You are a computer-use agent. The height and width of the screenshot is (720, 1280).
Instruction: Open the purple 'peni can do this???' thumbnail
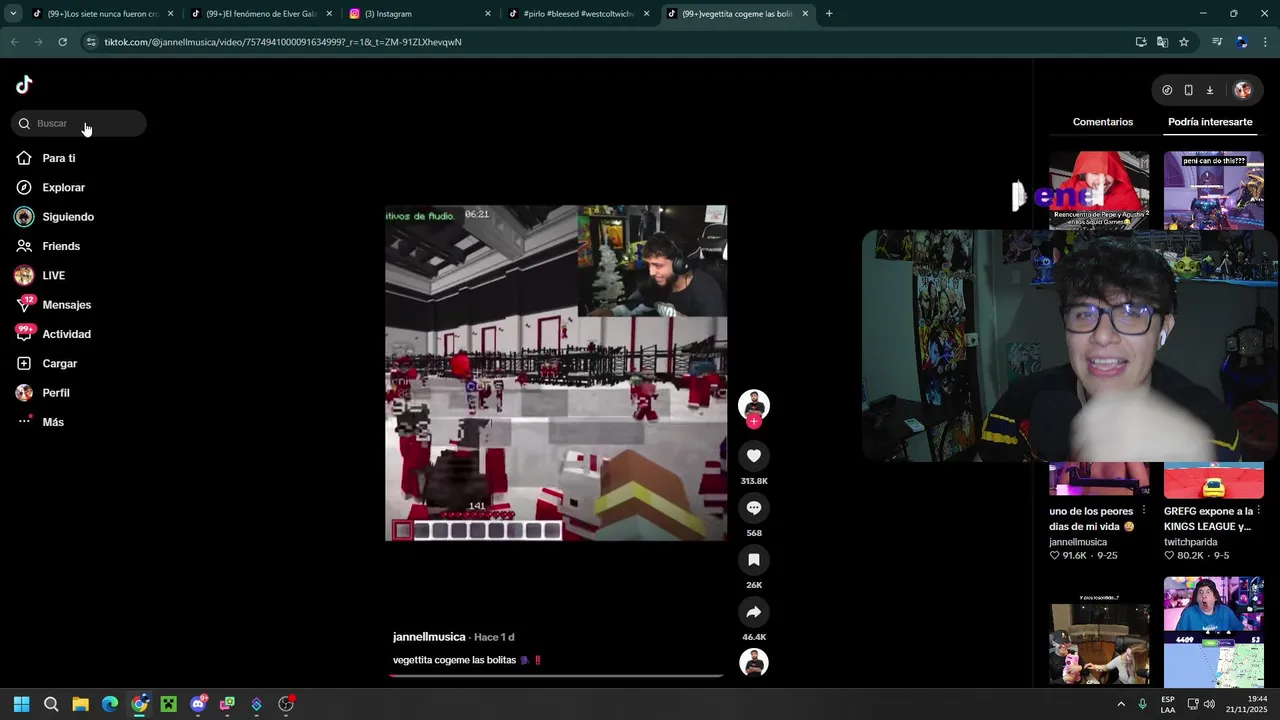(x=1214, y=190)
